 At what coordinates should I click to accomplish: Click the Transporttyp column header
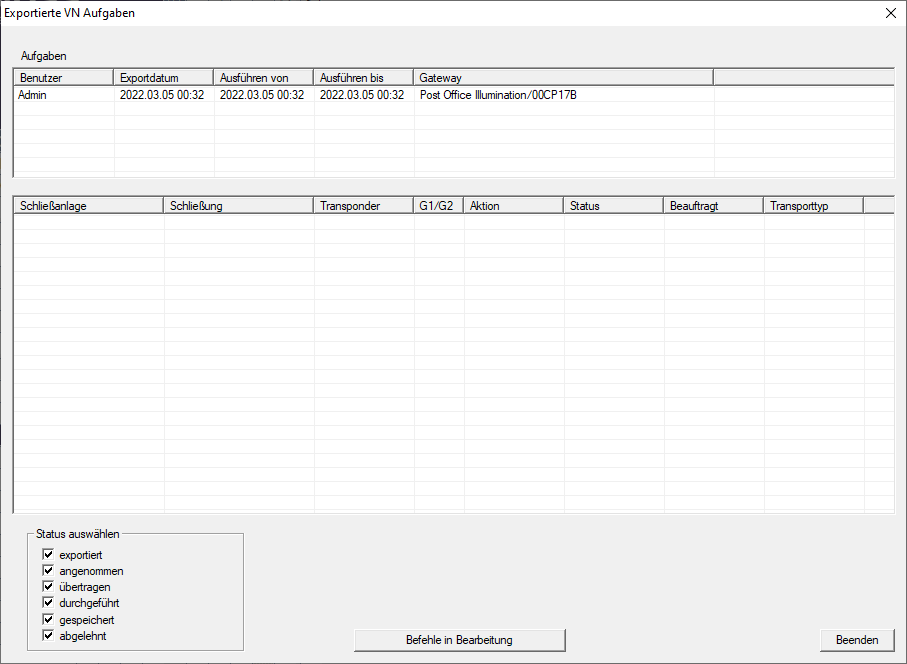click(813, 205)
